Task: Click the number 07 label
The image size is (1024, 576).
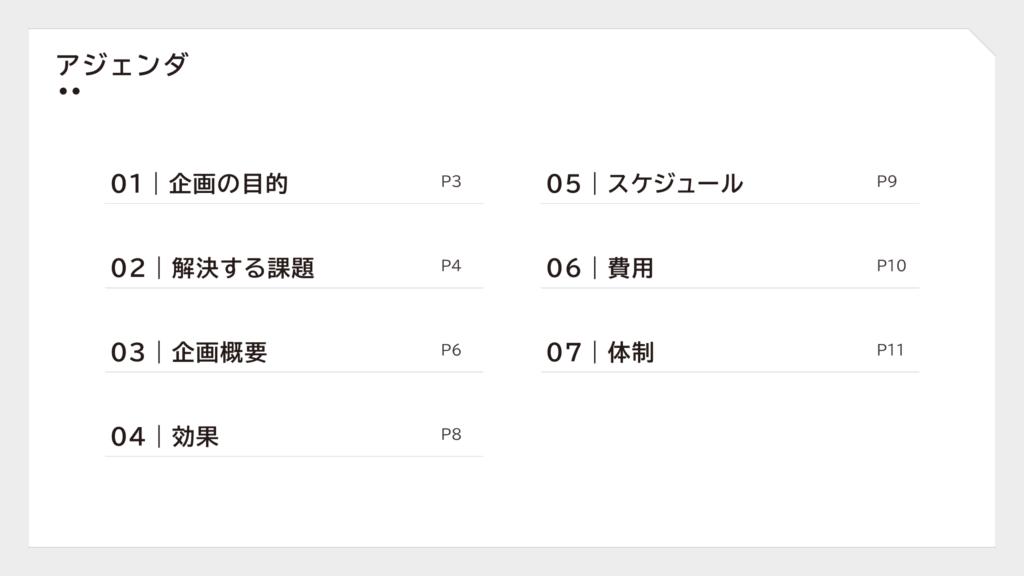Action: pyautogui.click(x=564, y=353)
